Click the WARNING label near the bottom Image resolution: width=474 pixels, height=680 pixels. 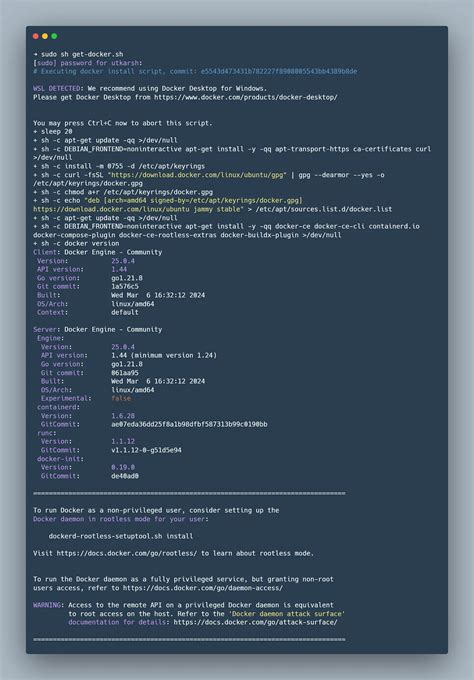tap(48, 605)
